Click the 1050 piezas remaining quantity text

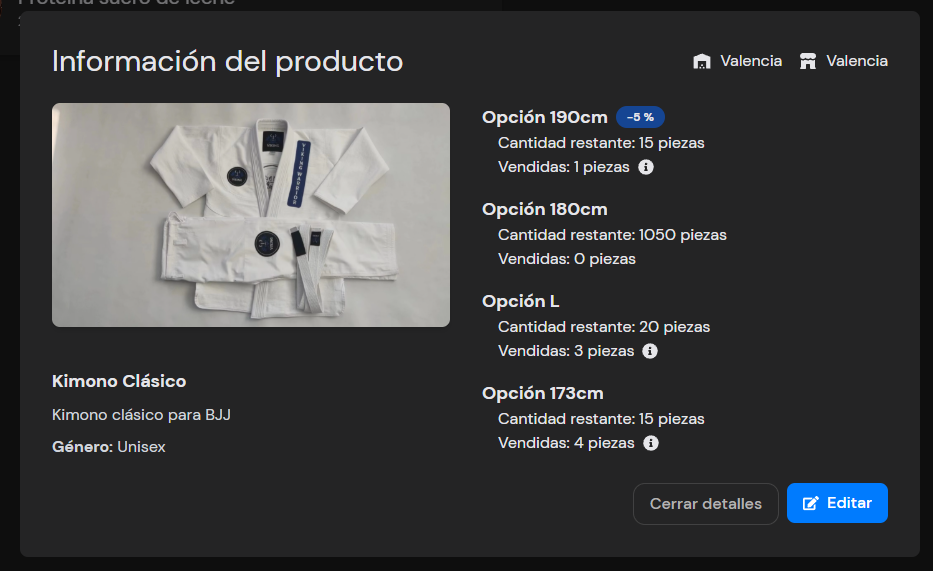coord(682,235)
